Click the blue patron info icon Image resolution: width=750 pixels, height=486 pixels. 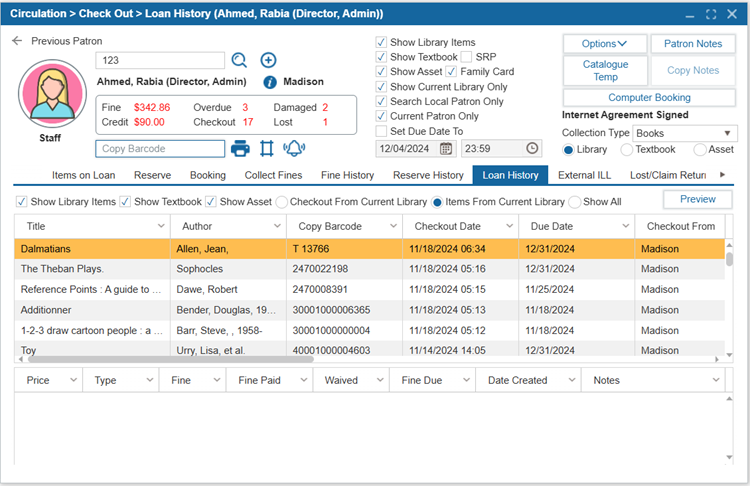click(270, 82)
